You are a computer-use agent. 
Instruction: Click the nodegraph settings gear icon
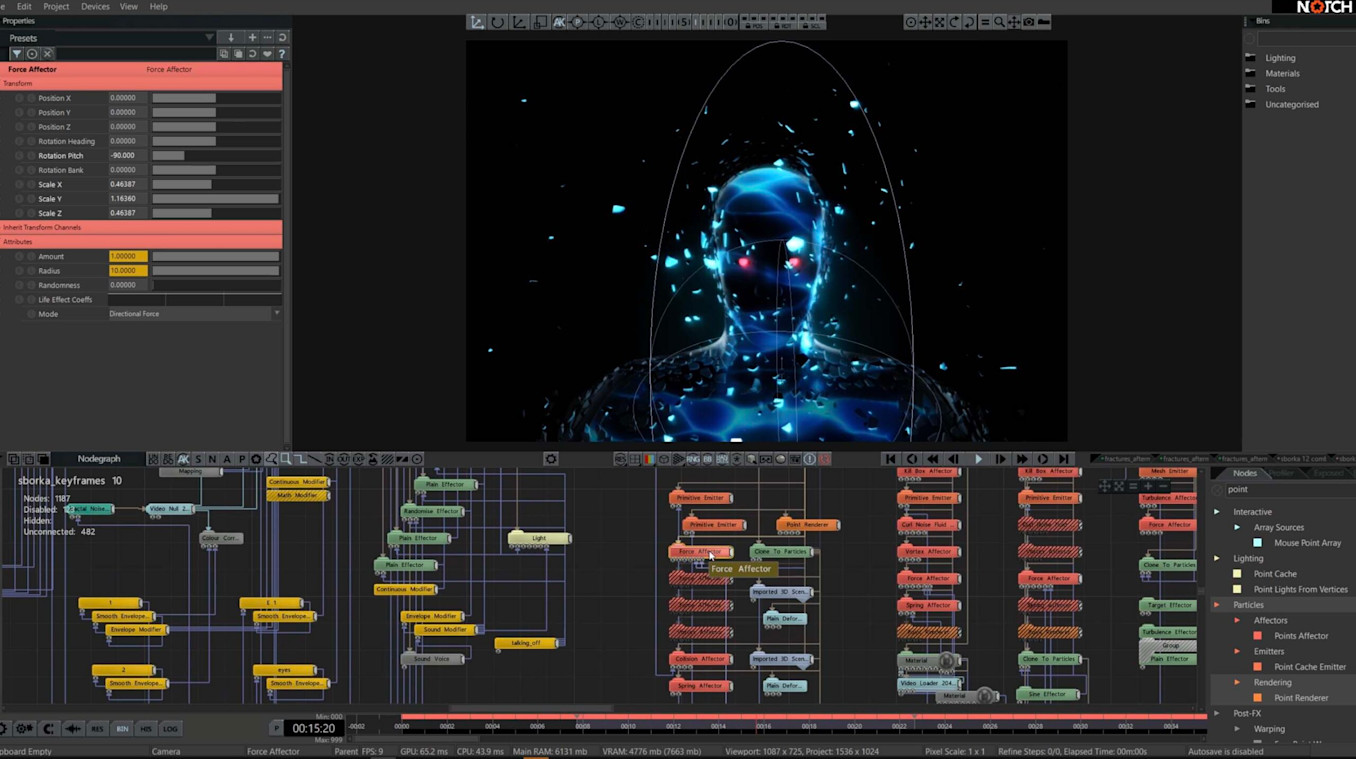click(x=551, y=459)
